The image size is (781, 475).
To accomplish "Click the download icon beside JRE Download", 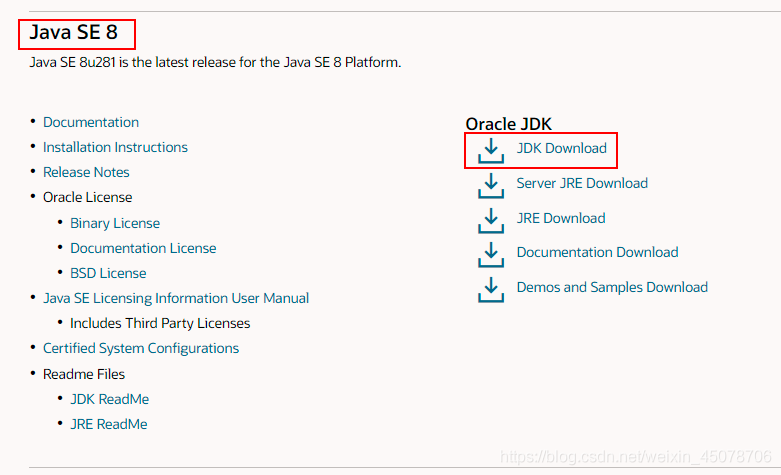I will [491, 219].
